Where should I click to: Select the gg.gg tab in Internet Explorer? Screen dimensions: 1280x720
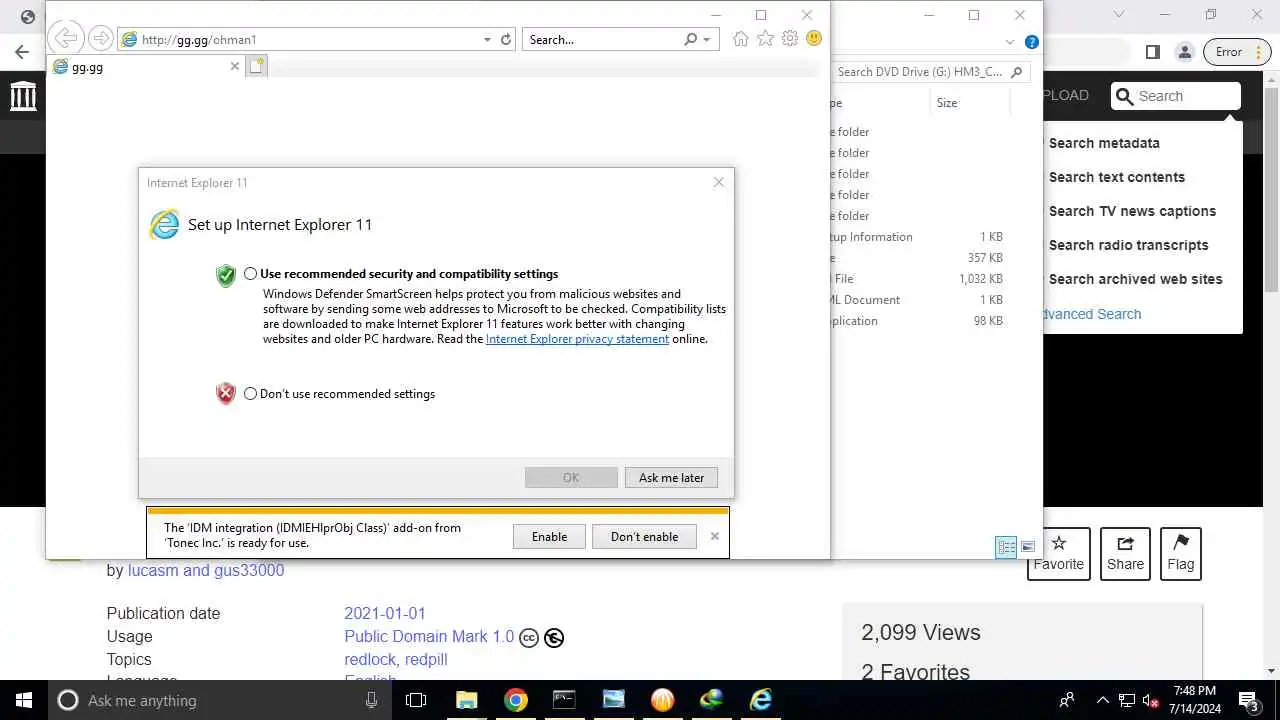(x=147, y=67)
